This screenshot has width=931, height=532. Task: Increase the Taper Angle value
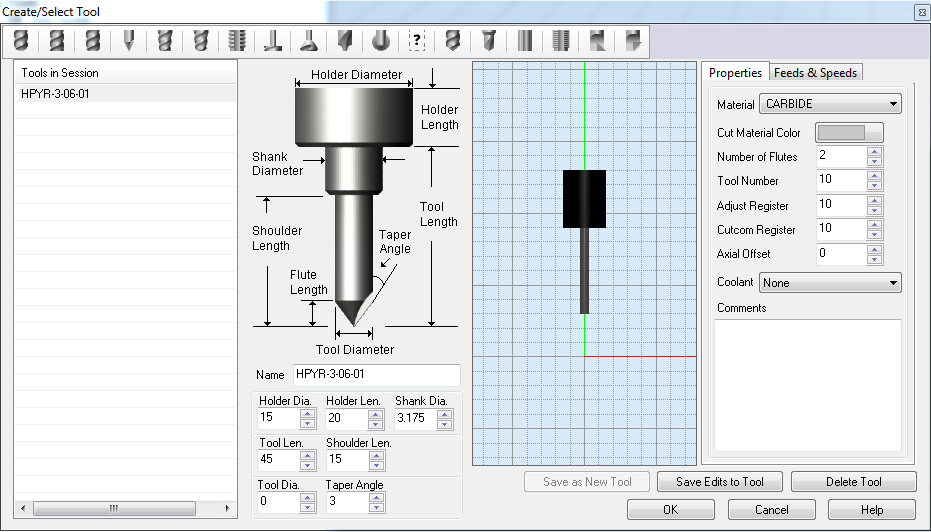pos(376,496)
